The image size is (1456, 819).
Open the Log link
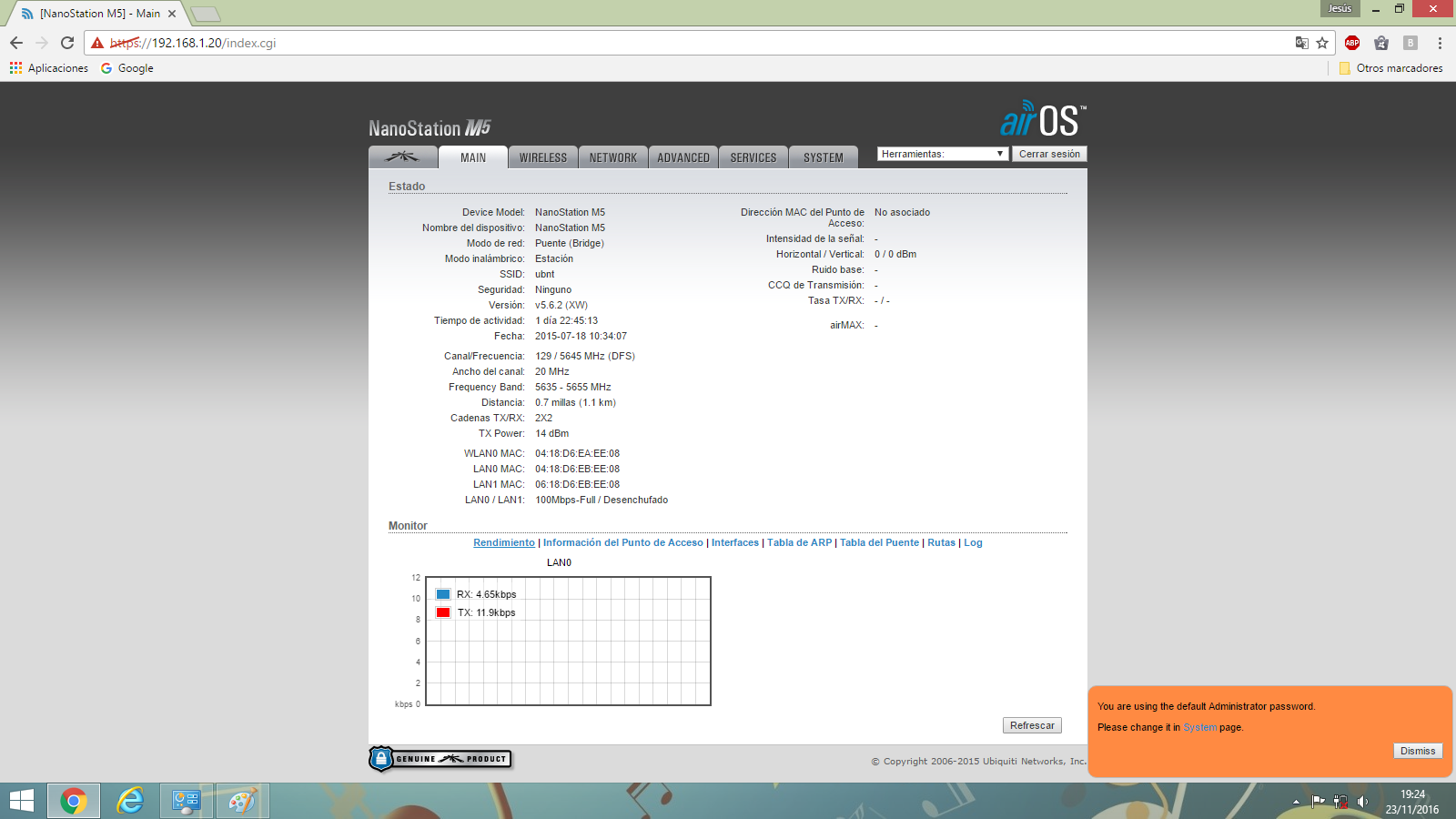(x=973, y=542)
